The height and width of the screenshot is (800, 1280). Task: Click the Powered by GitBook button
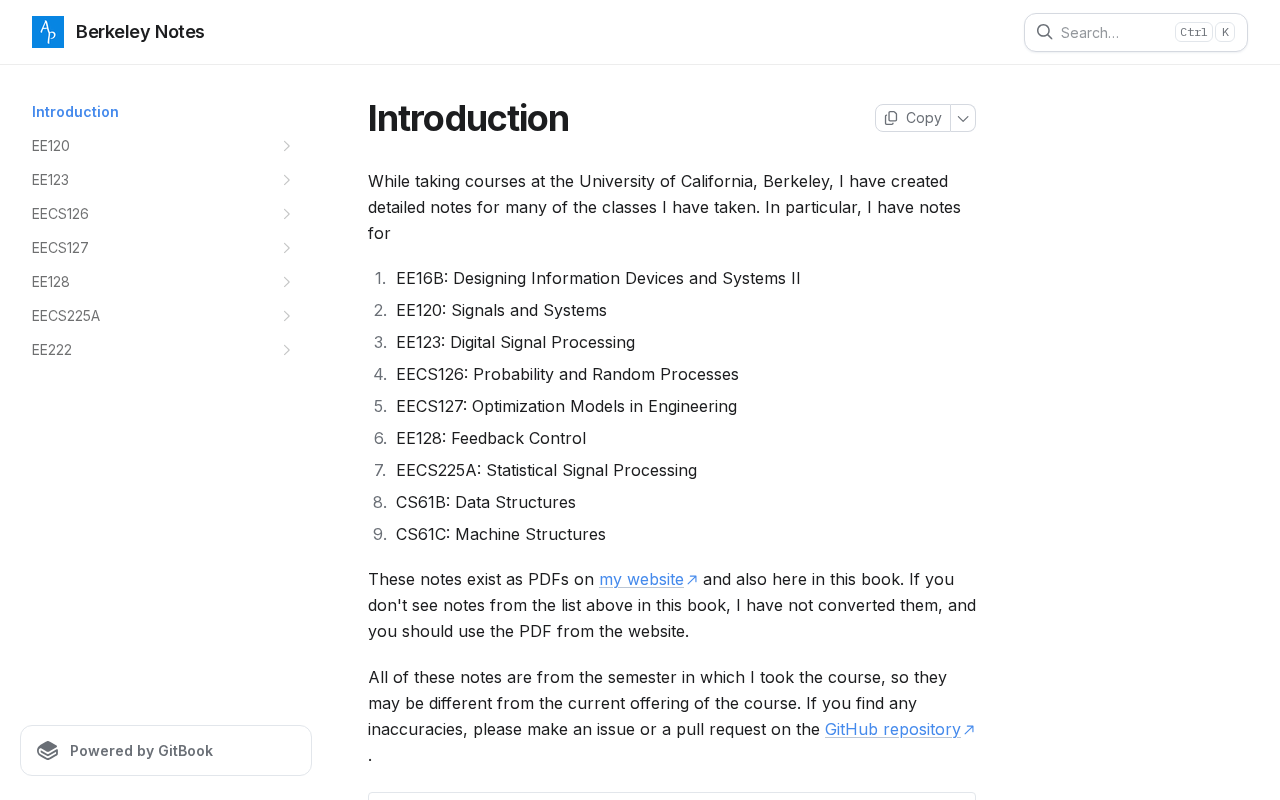pyautogui.click(x=166, y=751)
